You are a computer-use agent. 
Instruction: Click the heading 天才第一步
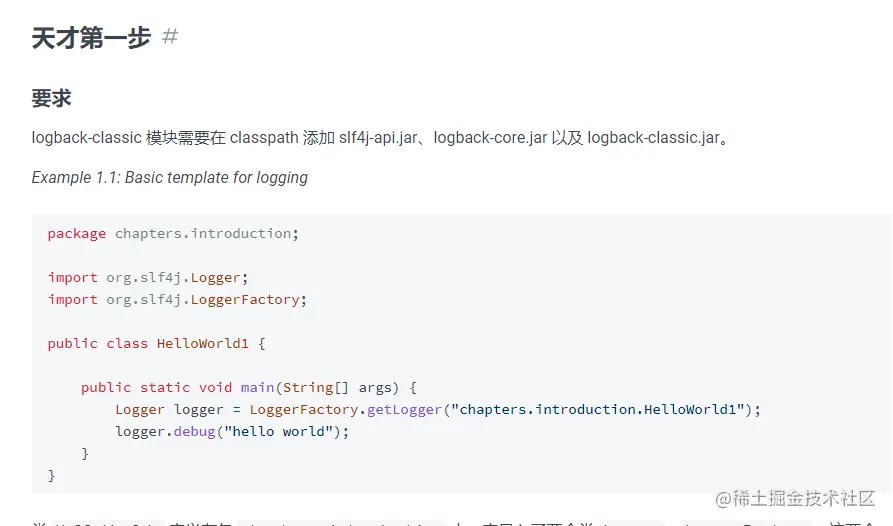click(x=91, y=38)
